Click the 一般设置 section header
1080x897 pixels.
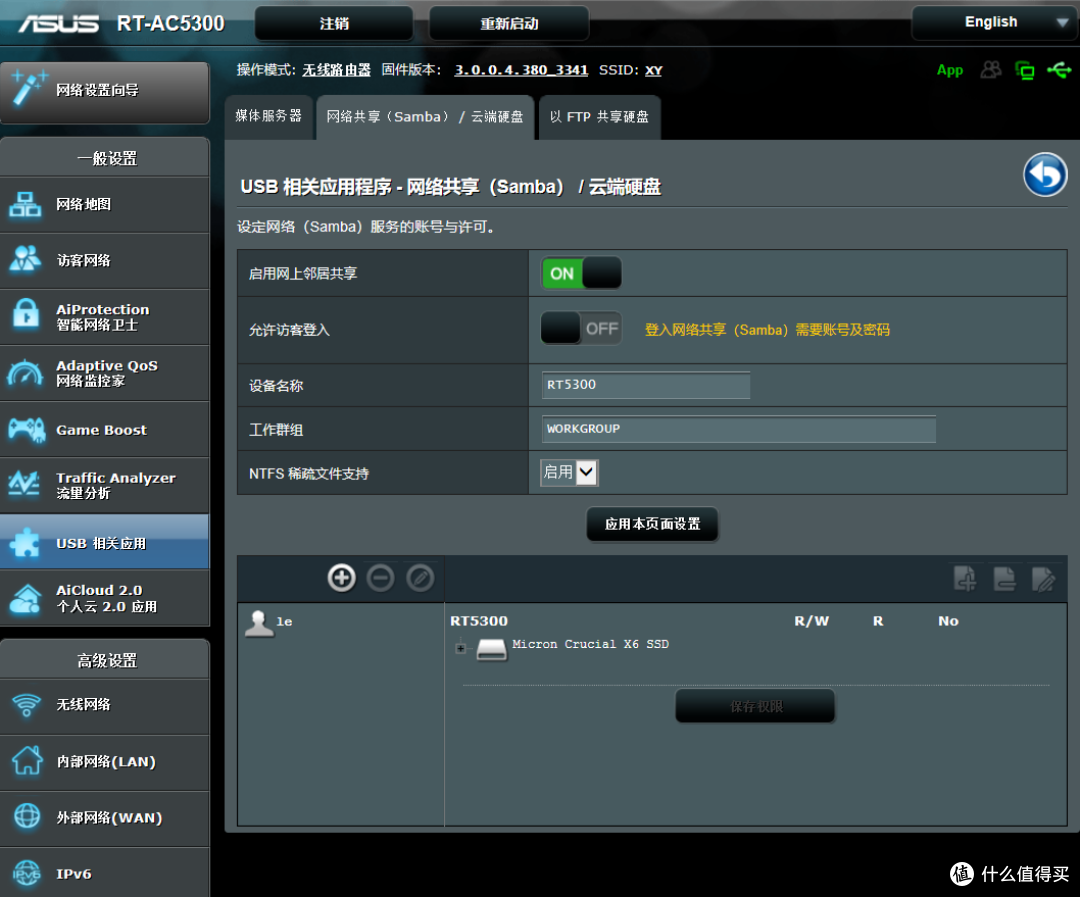coord(106,158)
